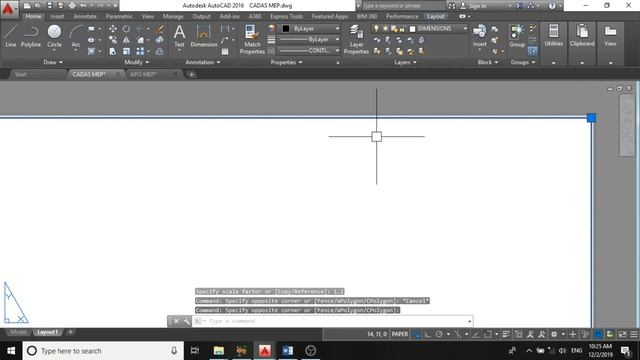Image resolution: width=640 pixels, height=360 pixels.
Task: Toggle Ortho mode in status bar
Action: (427, 334)
